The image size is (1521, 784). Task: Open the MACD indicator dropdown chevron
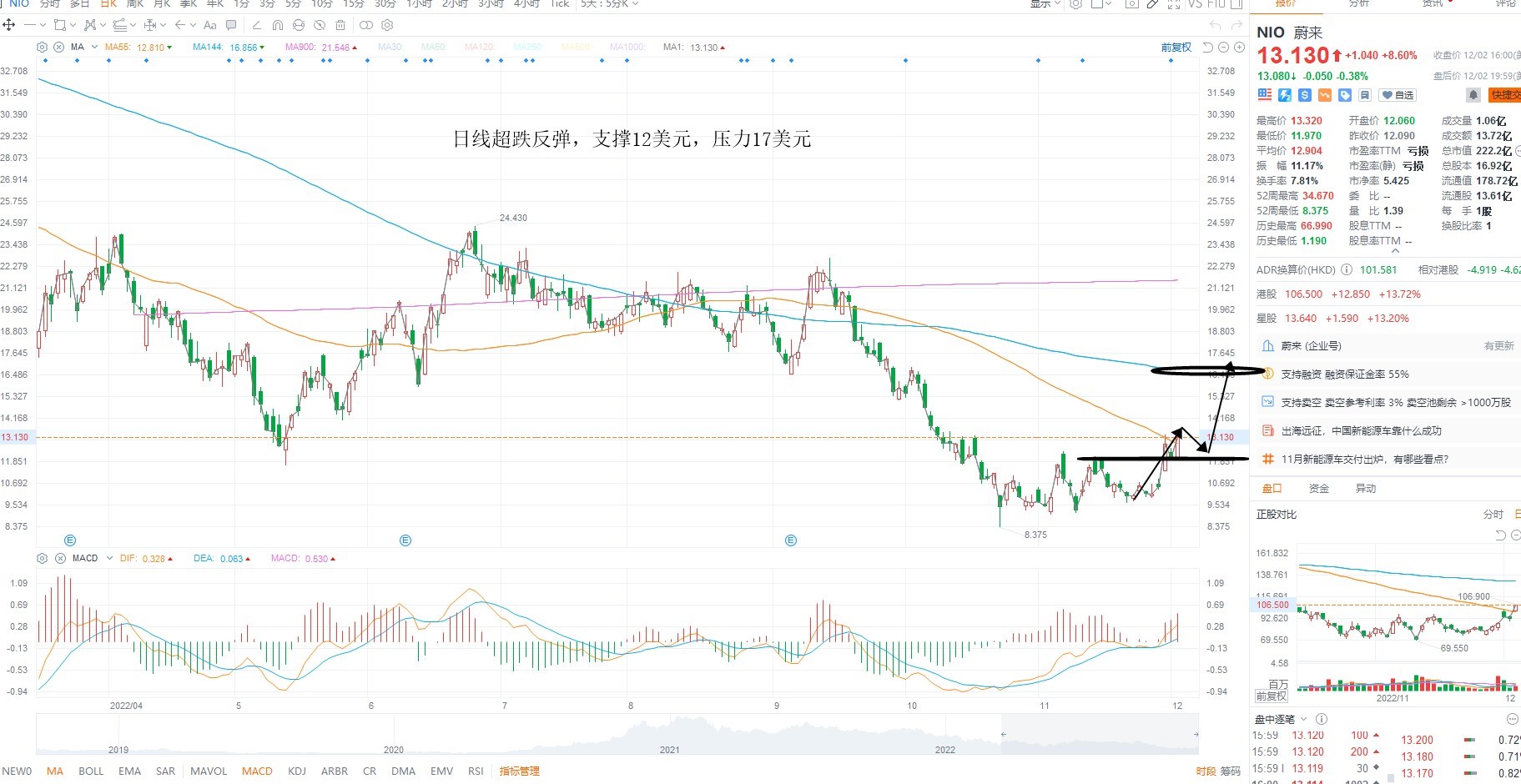coord(109,558)
